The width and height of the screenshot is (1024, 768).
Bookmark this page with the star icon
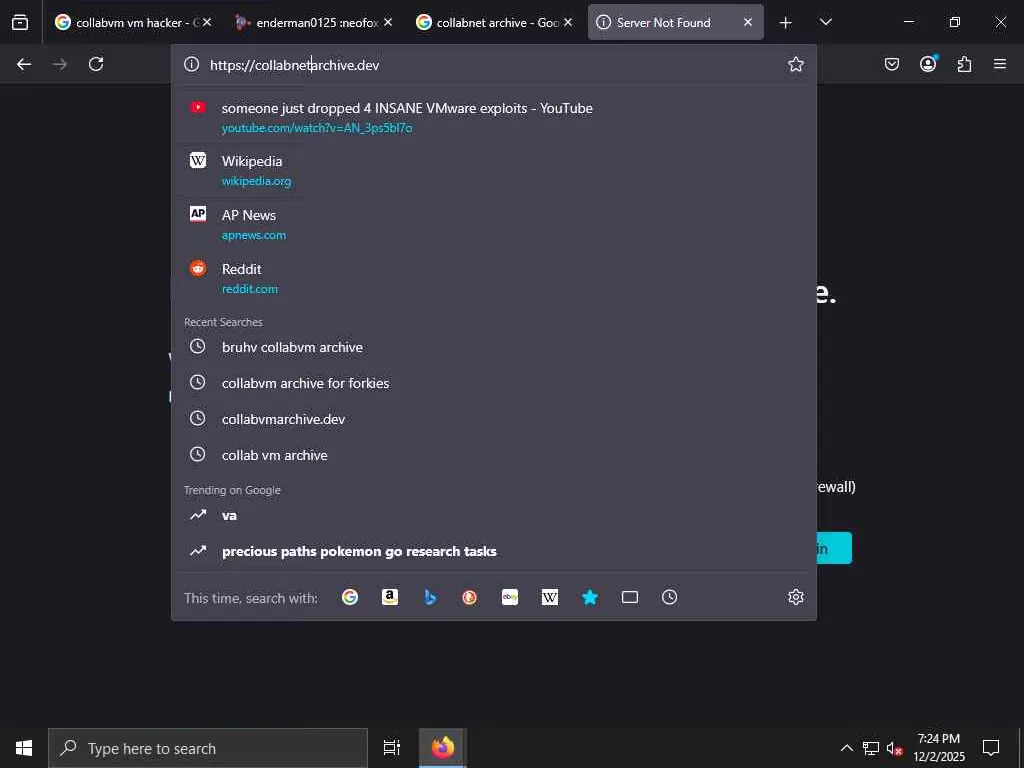(x=795, y=64)
